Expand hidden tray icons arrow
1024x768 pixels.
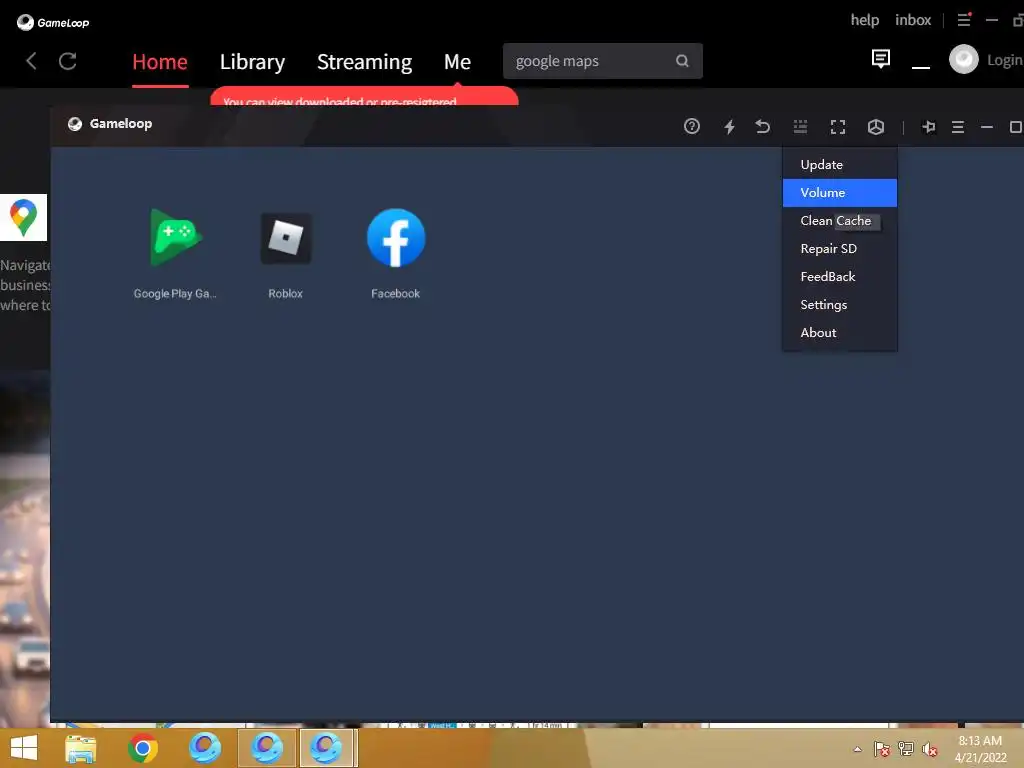tap(857, 750)
